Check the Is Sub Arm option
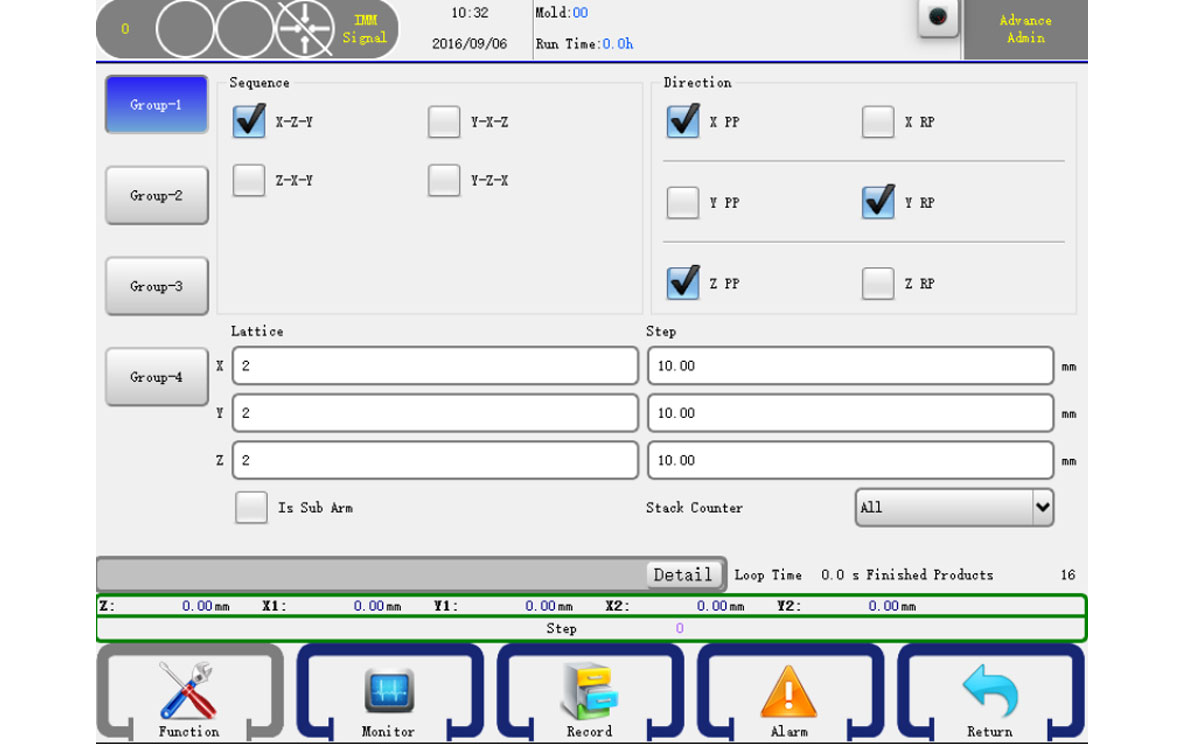This screenshot has width=1200, height=744. [251, 508]
